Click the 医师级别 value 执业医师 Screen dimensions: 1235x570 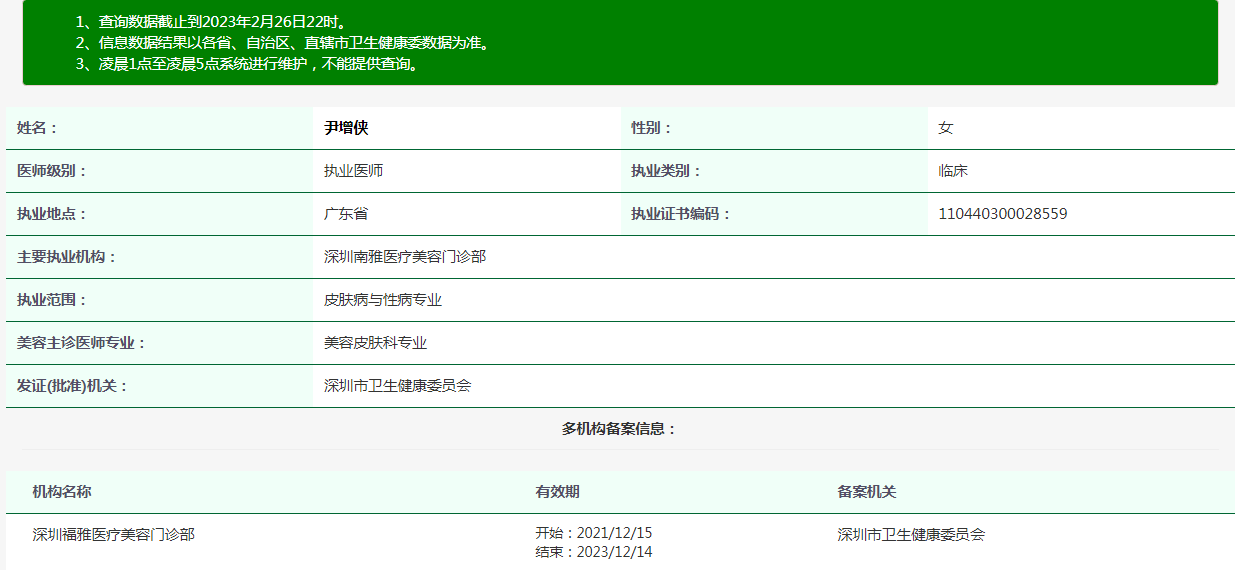pos(353,171)
